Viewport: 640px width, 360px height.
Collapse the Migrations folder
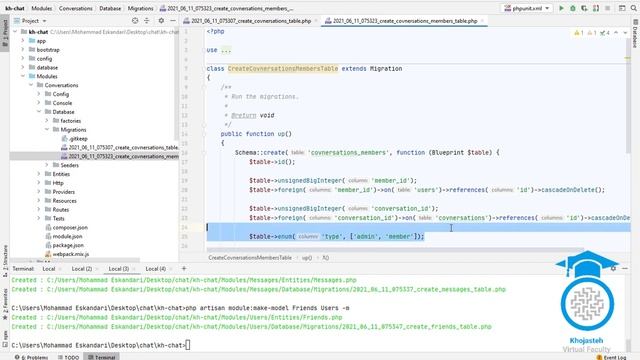(x=47, y=130)
